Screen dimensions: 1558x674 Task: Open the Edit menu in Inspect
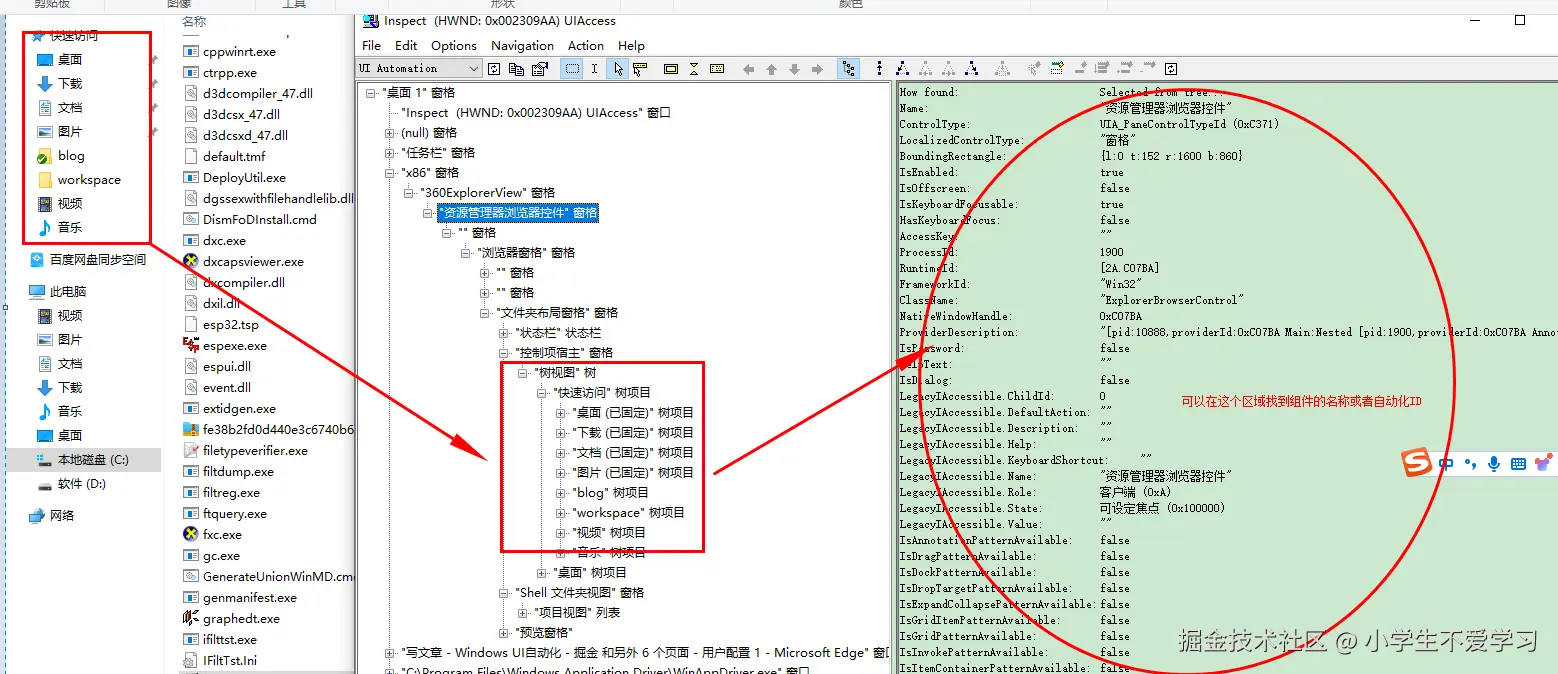click(406, 45)
